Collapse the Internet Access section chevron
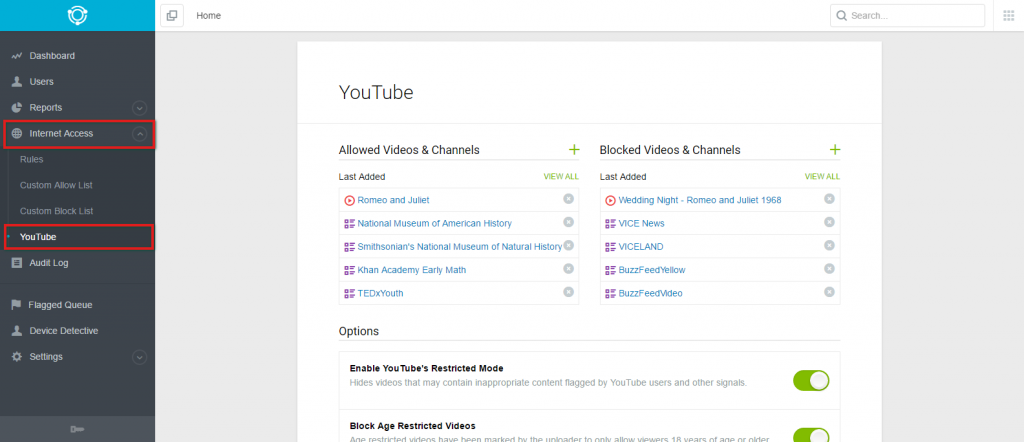Image resolution: width=1024 pixels, height=442 pixels. pos(139,134)
